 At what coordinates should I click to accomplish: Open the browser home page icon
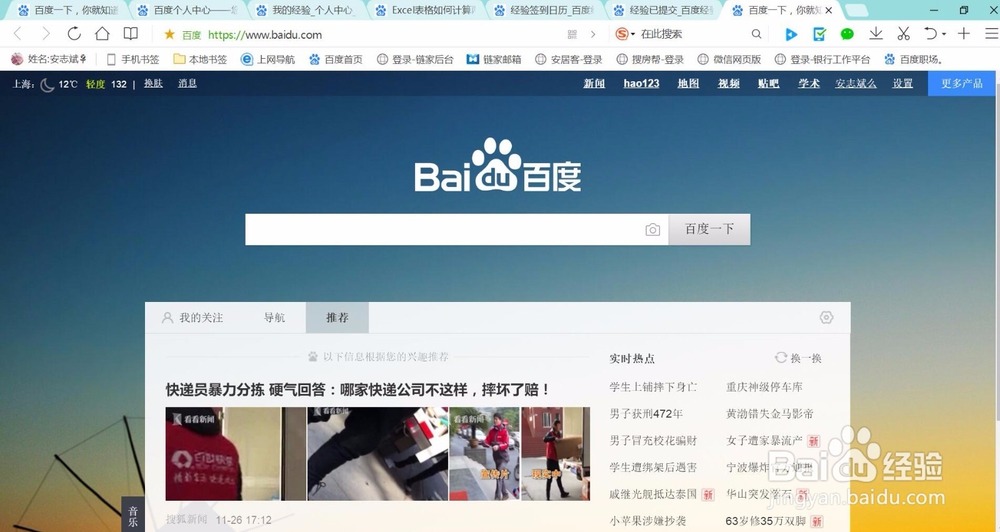[x=102, y=34]
